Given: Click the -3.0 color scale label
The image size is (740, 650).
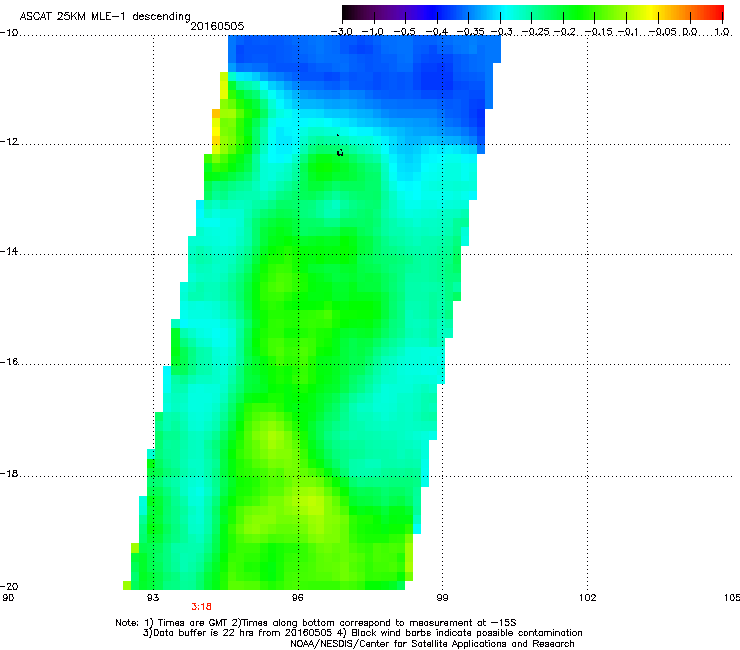Looking at the screenshot, I should click(342, 32).
